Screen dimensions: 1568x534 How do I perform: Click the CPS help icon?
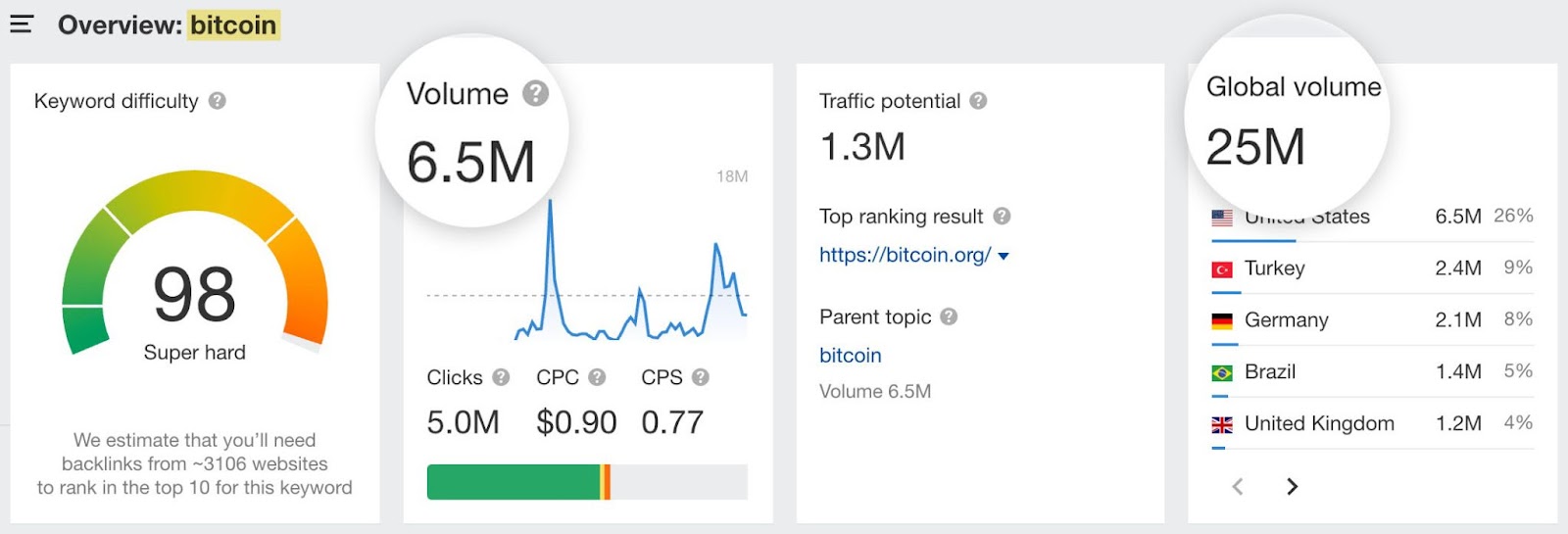[x=700, y=377]
